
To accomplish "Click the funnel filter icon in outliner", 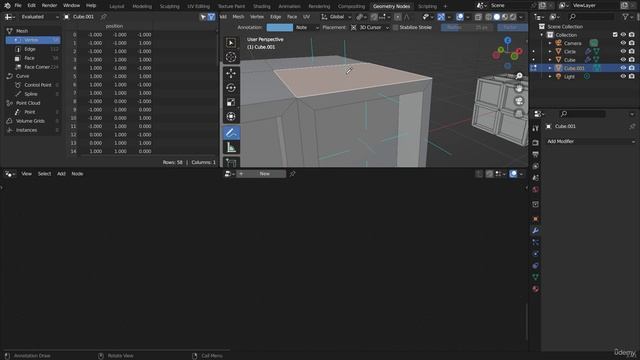I will click(x=625, y=17).
